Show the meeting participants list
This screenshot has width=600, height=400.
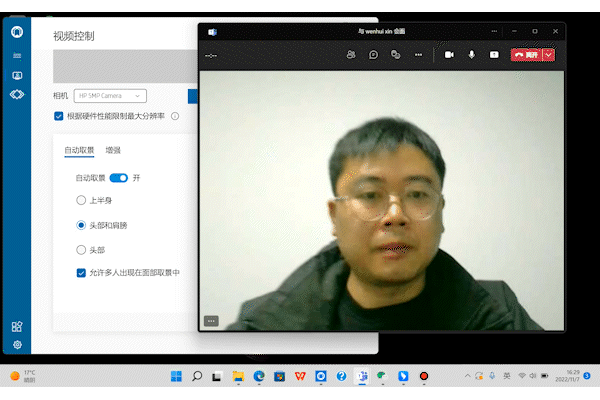coord(350,54)
